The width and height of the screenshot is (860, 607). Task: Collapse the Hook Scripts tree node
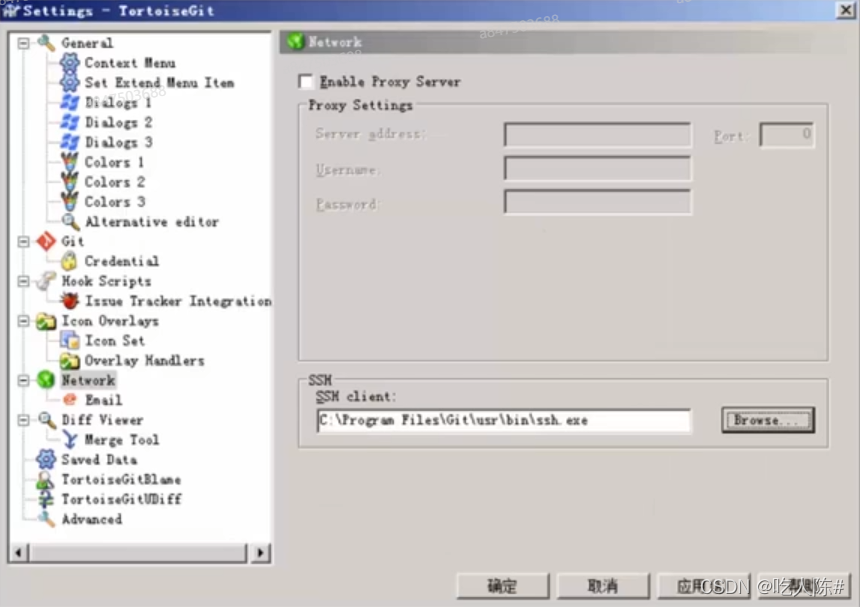tap(23, 281)
